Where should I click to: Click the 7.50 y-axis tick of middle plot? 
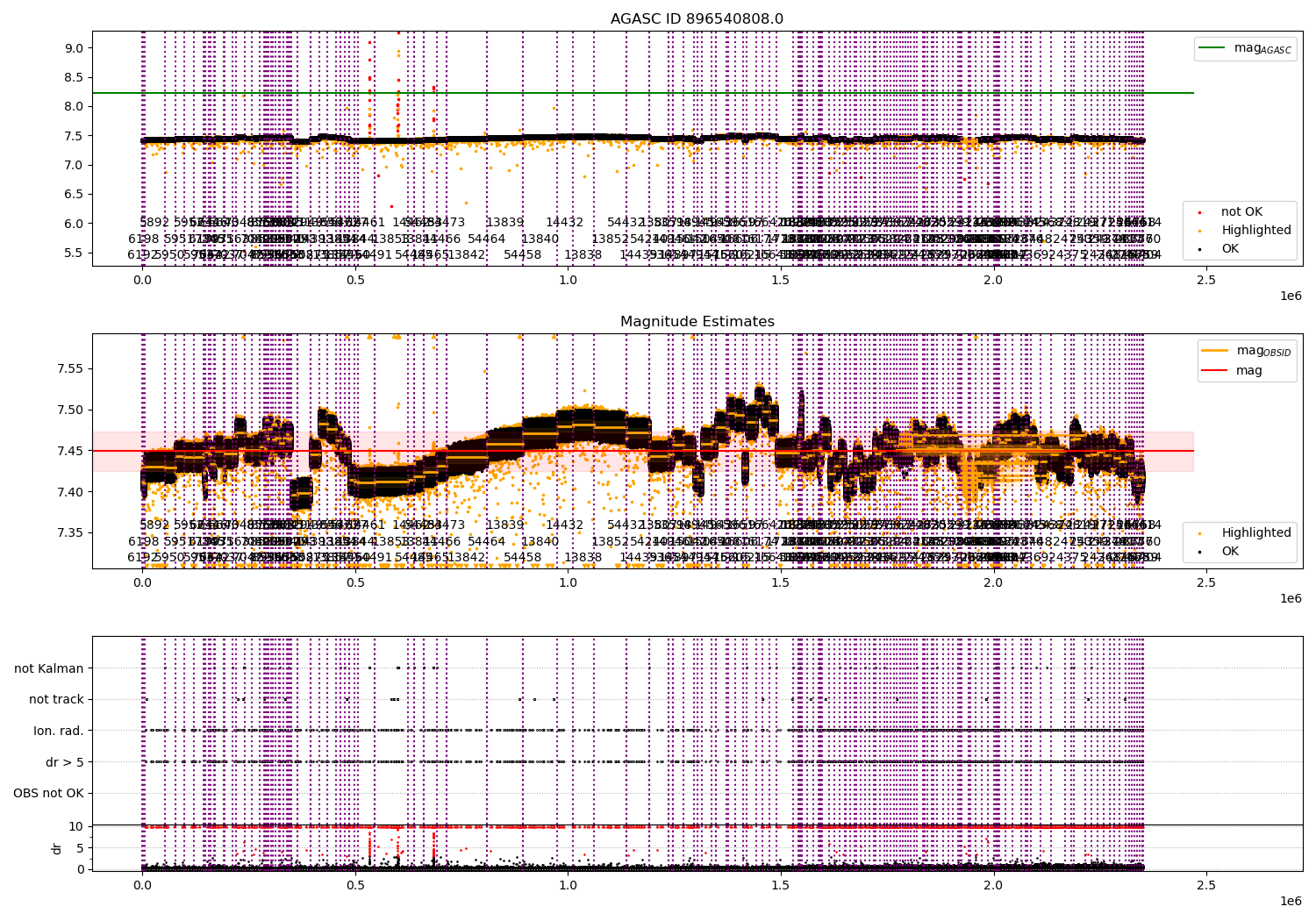coord(71,410)
